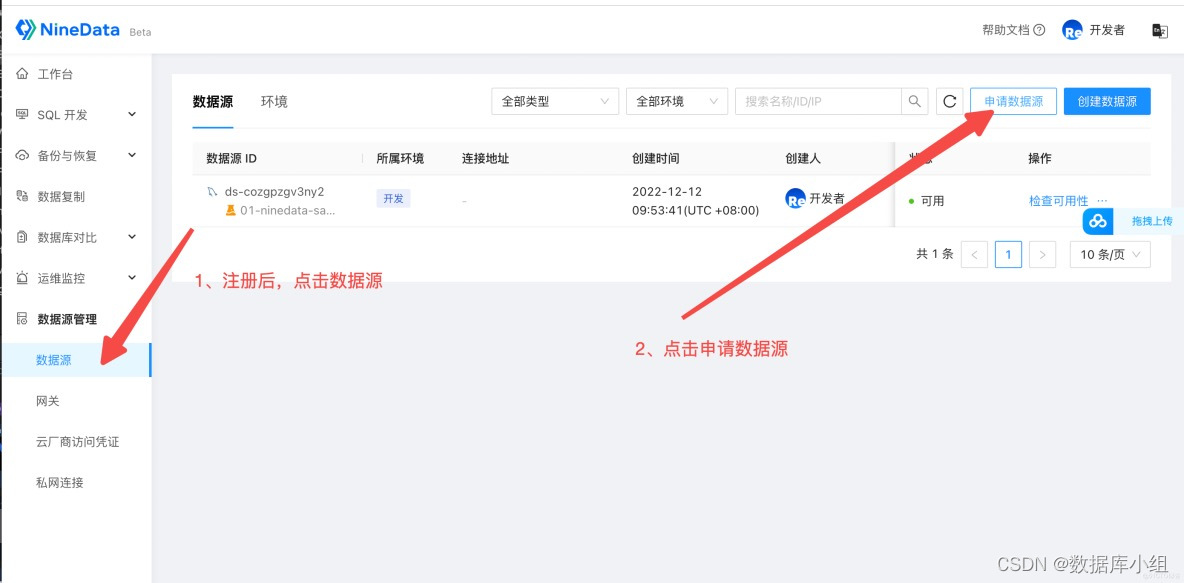
Task: Click the 拖拽上传 label
Action: (1152, 221)
